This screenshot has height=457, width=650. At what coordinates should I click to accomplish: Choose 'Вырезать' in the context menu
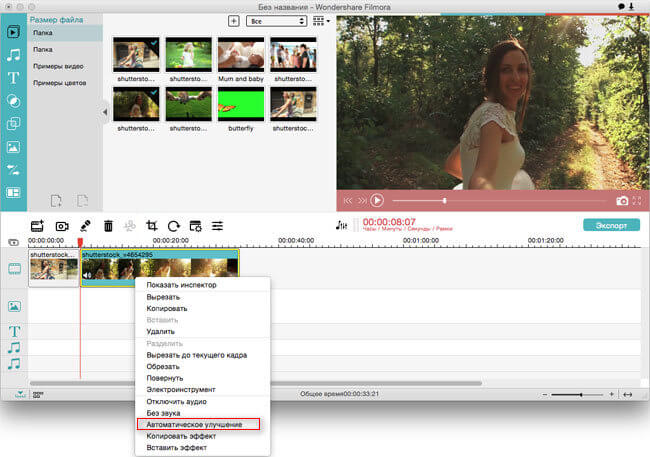pyautogui.click(x=203, y=297)
